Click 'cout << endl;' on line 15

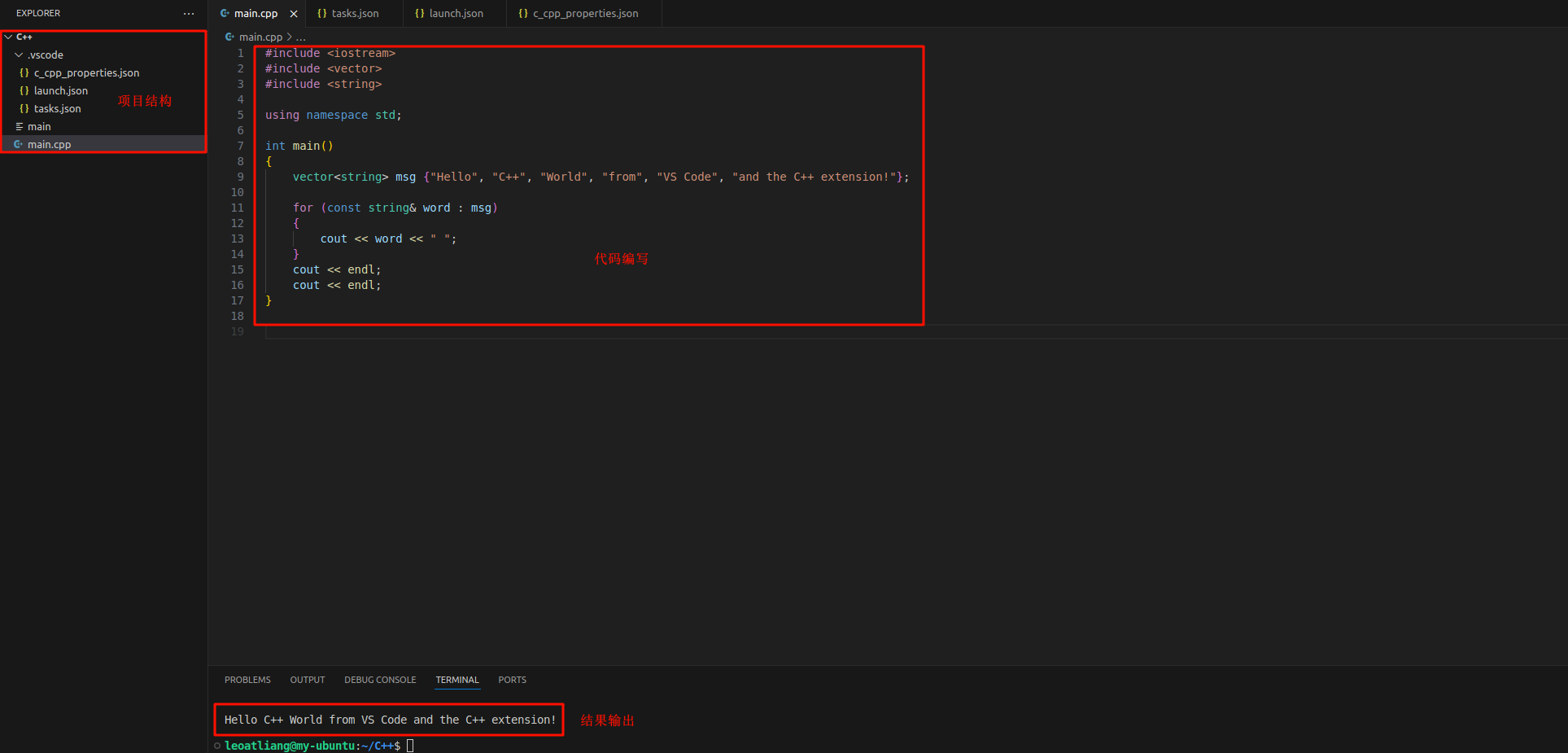click(337, 269)
